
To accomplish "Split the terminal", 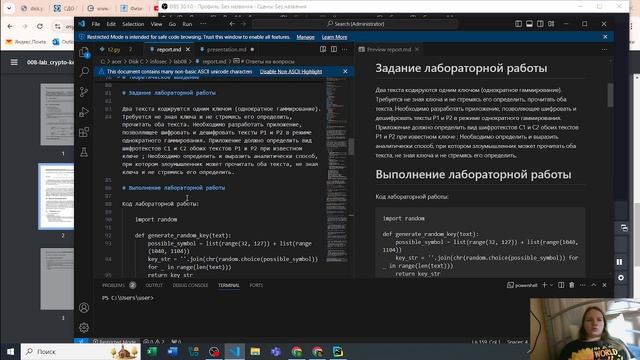I will [x=561, y=285].
